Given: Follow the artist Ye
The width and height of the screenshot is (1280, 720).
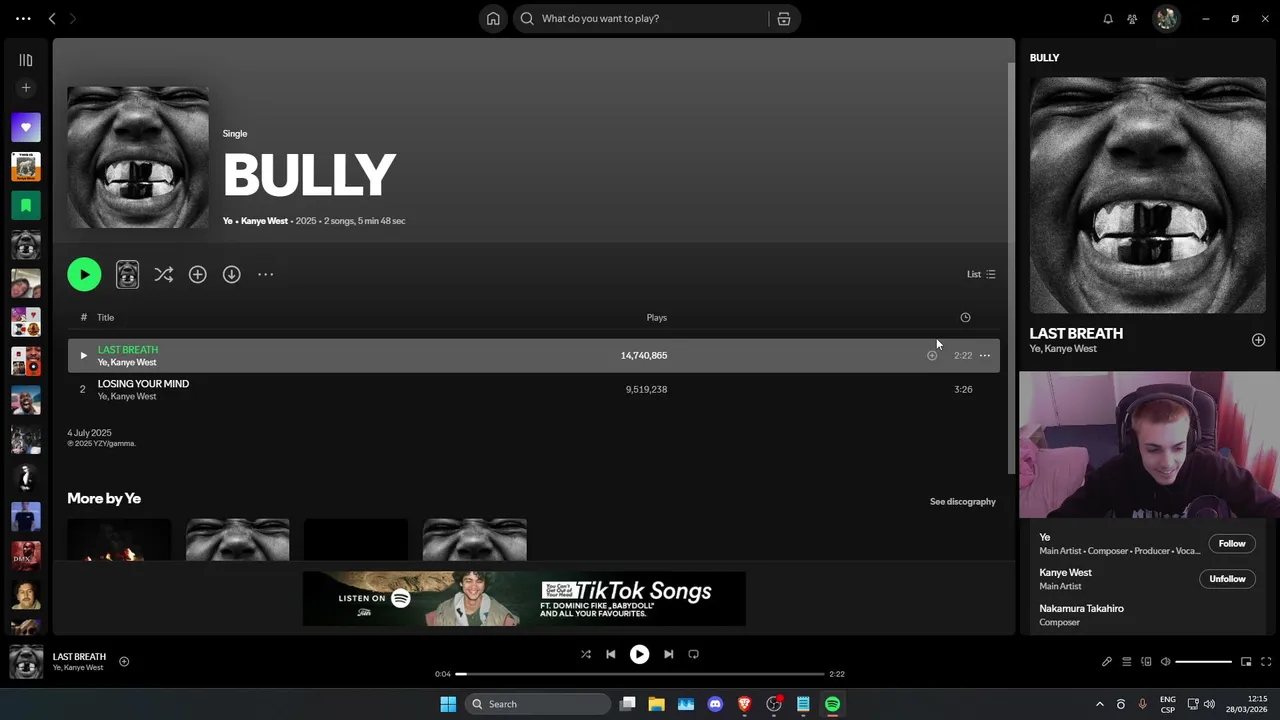Looking at the screenshot, I should click(x=1232, y=543).
